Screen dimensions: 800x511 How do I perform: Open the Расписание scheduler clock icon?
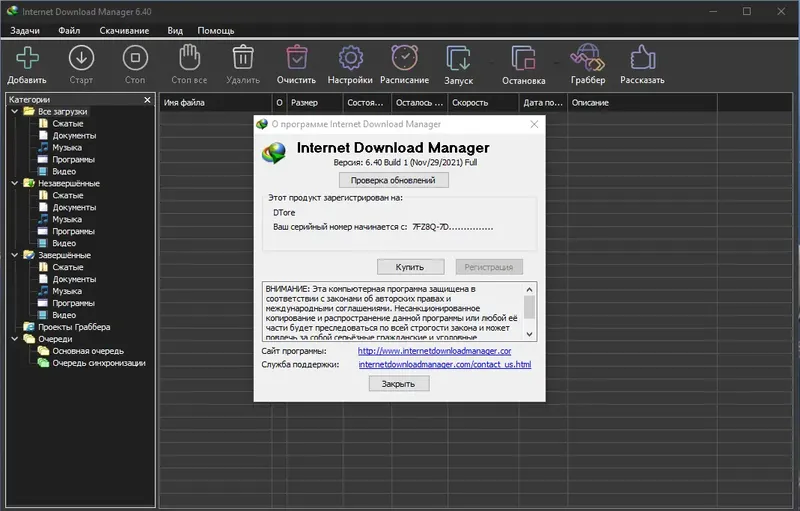[x=405, y=57]
